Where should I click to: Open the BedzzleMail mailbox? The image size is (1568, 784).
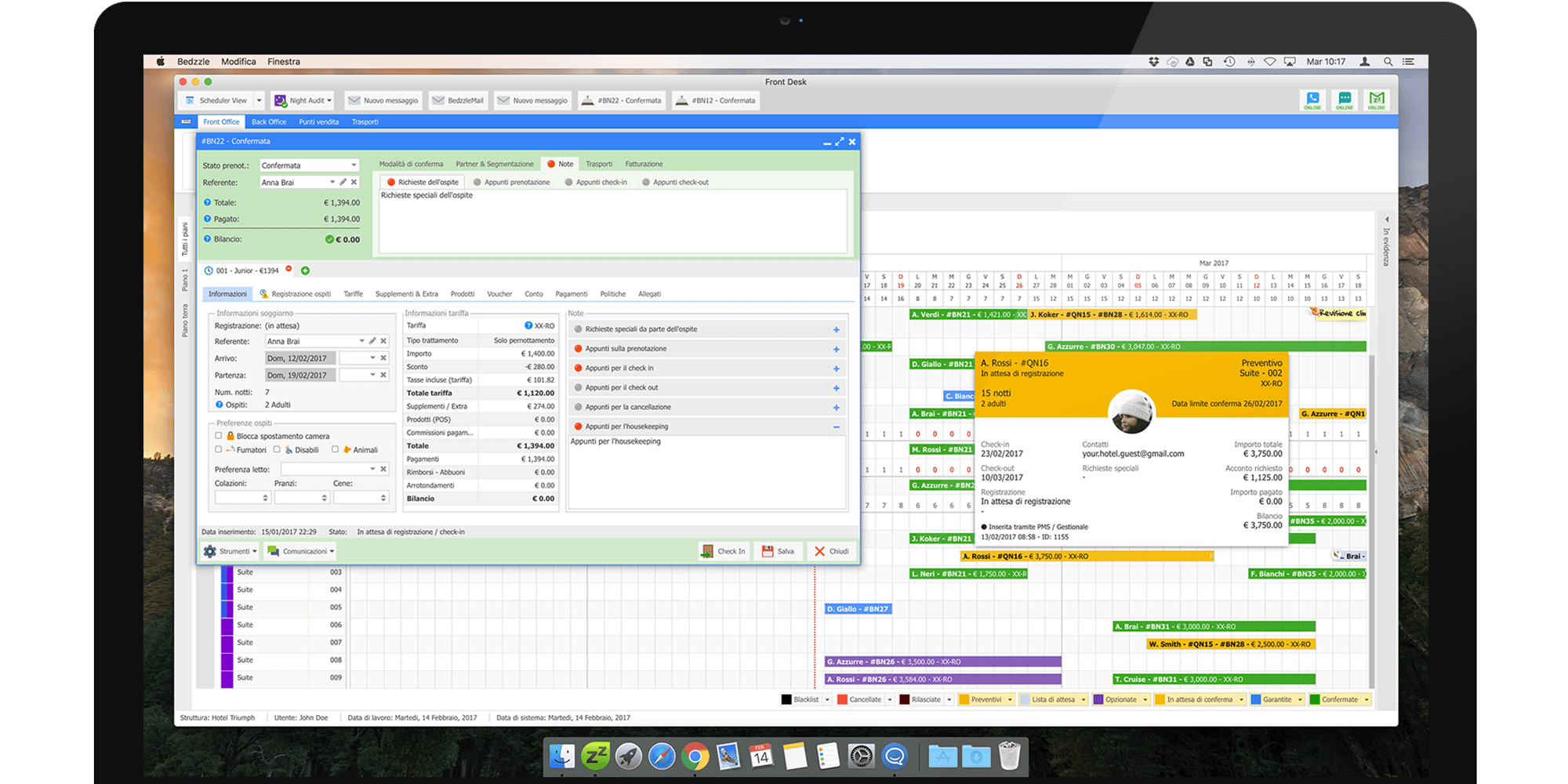tap(458, 100)
